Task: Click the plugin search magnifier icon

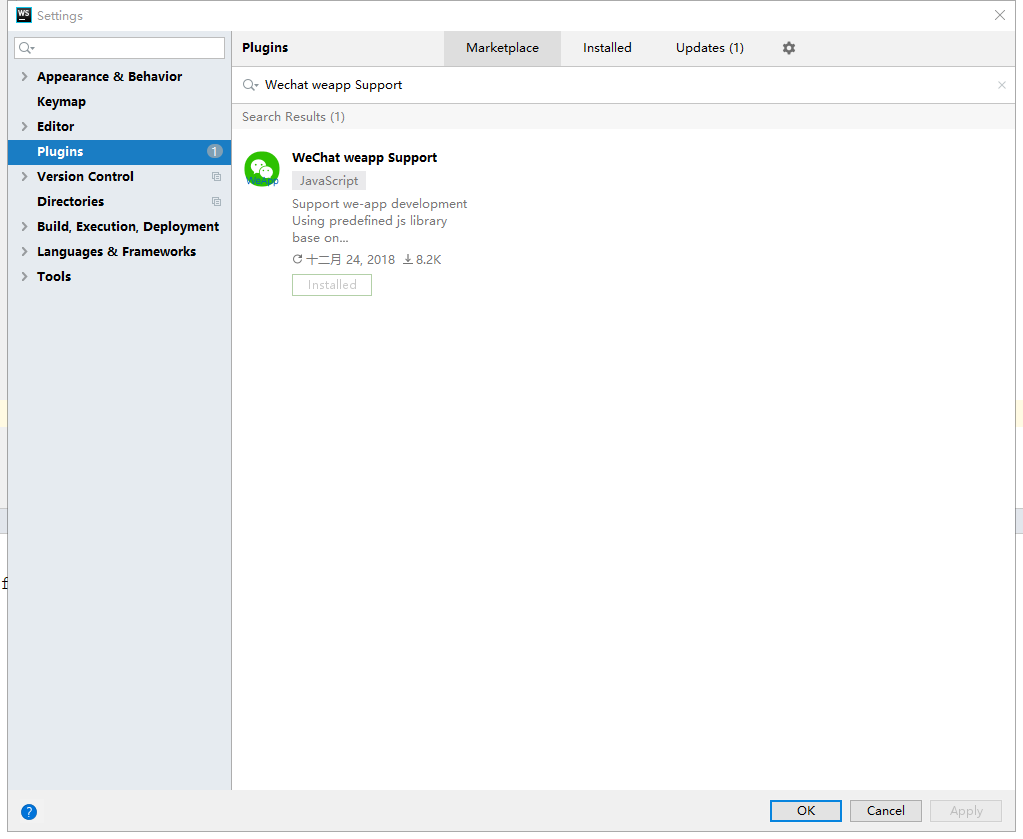Action: [x=250, y=85]
